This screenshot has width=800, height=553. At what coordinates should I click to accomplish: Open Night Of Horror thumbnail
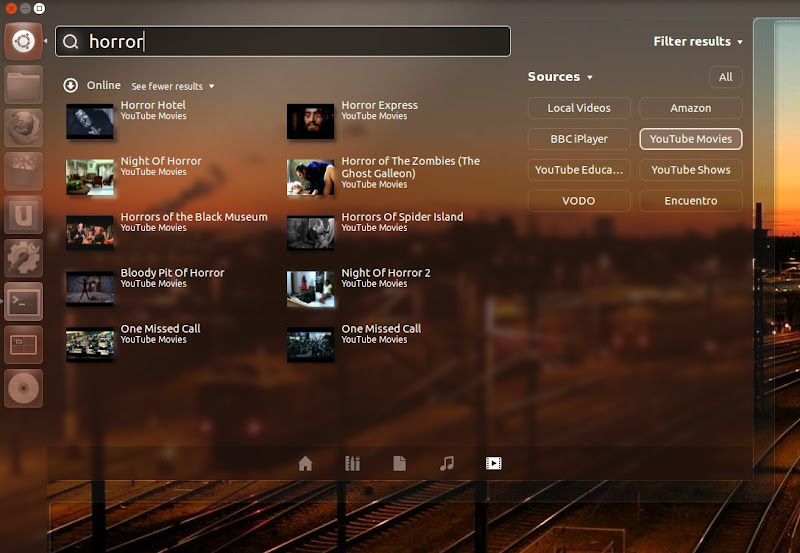click(x=90, y=177)
